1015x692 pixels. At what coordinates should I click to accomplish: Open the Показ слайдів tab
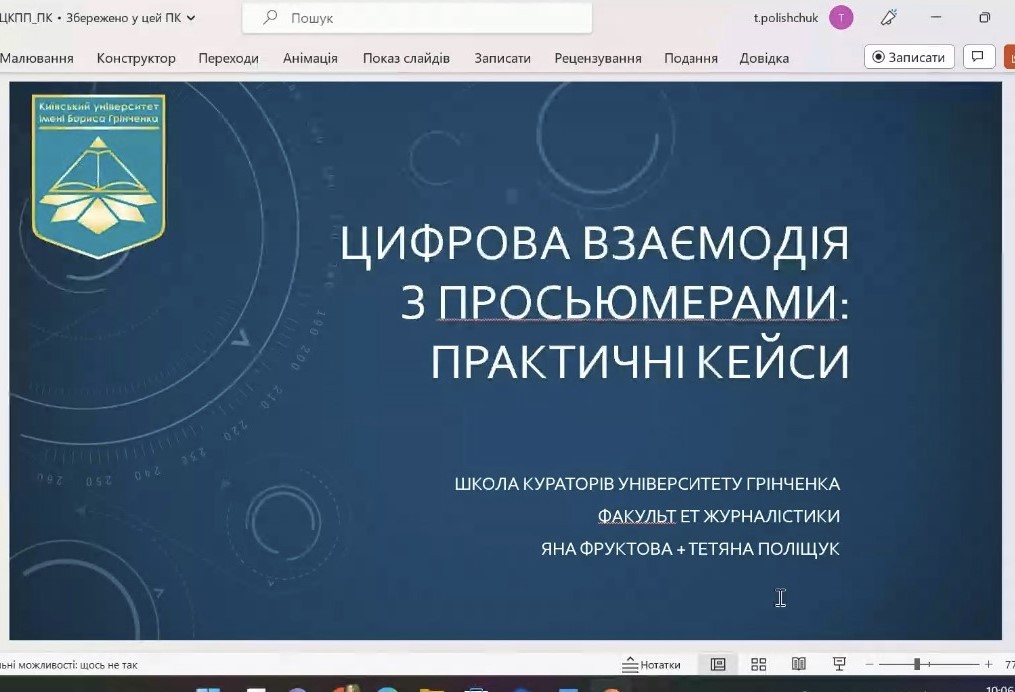(405, 58)
